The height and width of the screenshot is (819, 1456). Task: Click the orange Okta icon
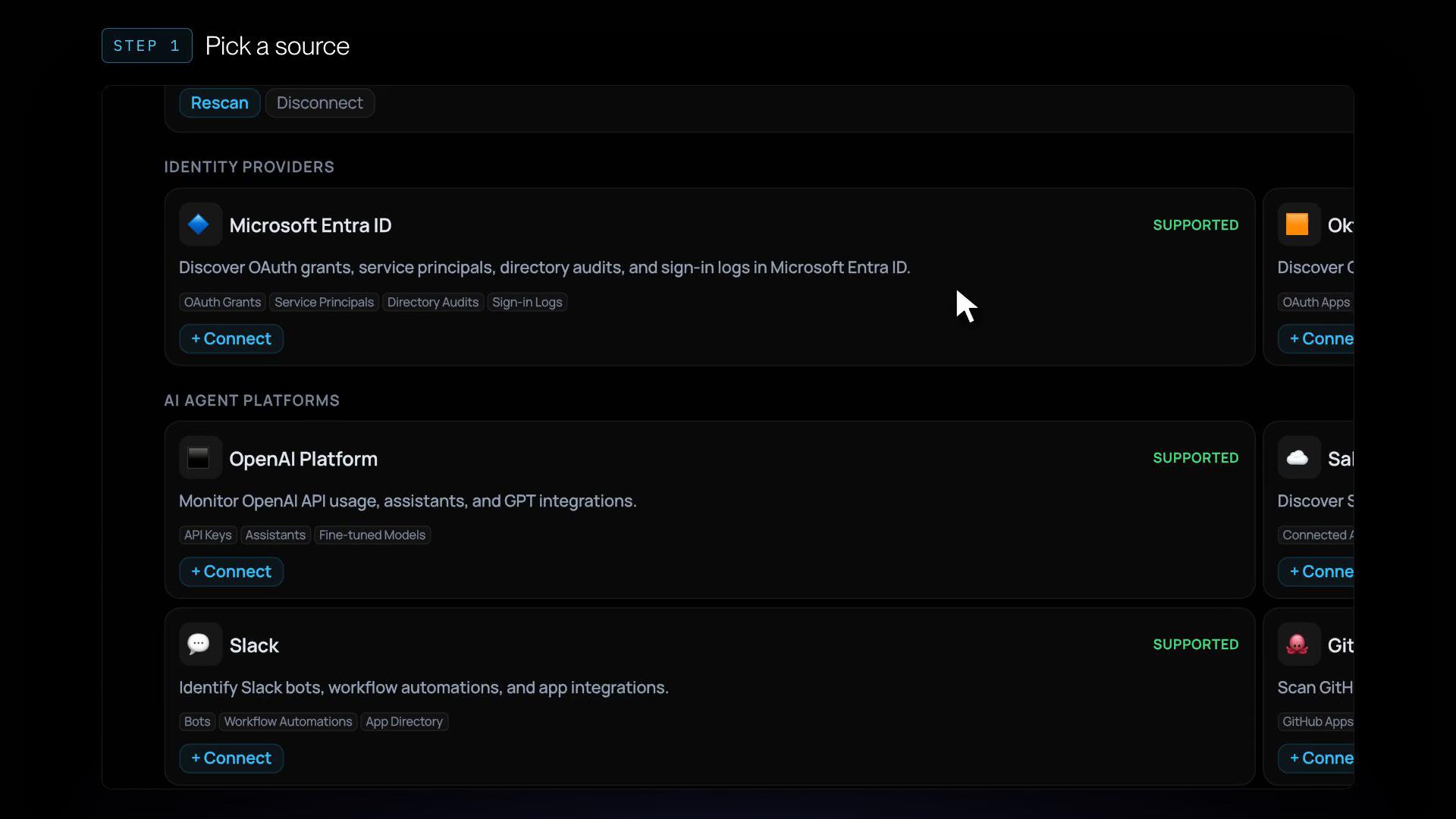point(1298,224)
